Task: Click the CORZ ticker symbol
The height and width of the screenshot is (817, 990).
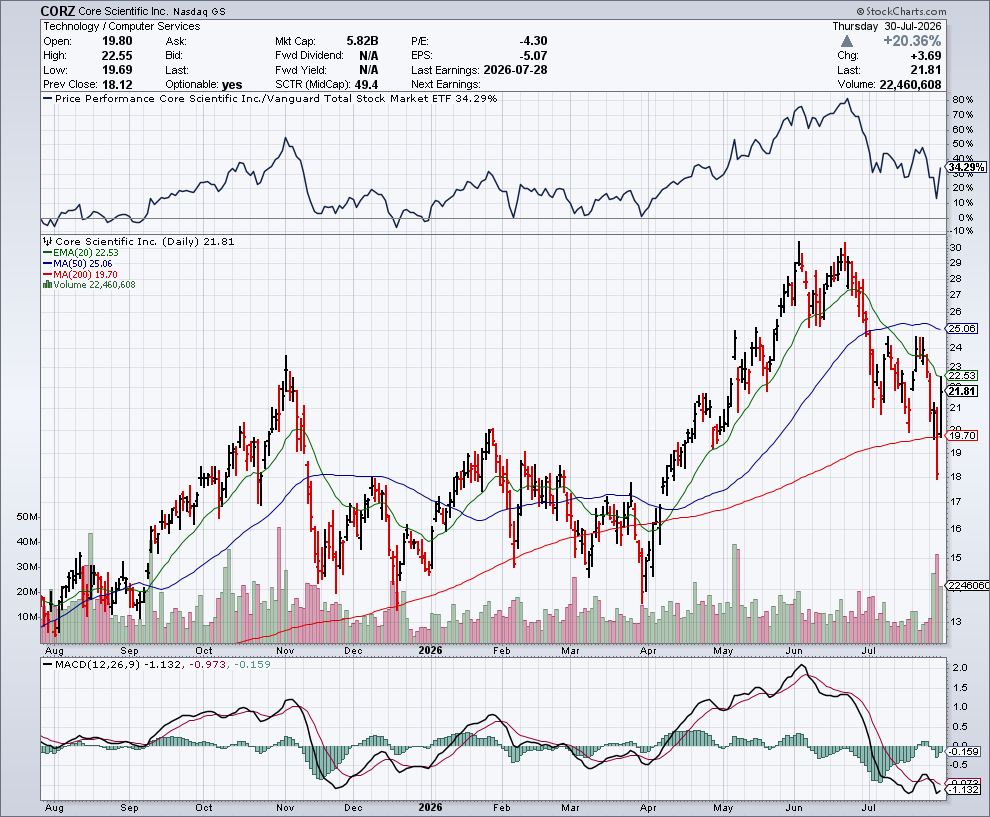Action: (x=57, y=11)
